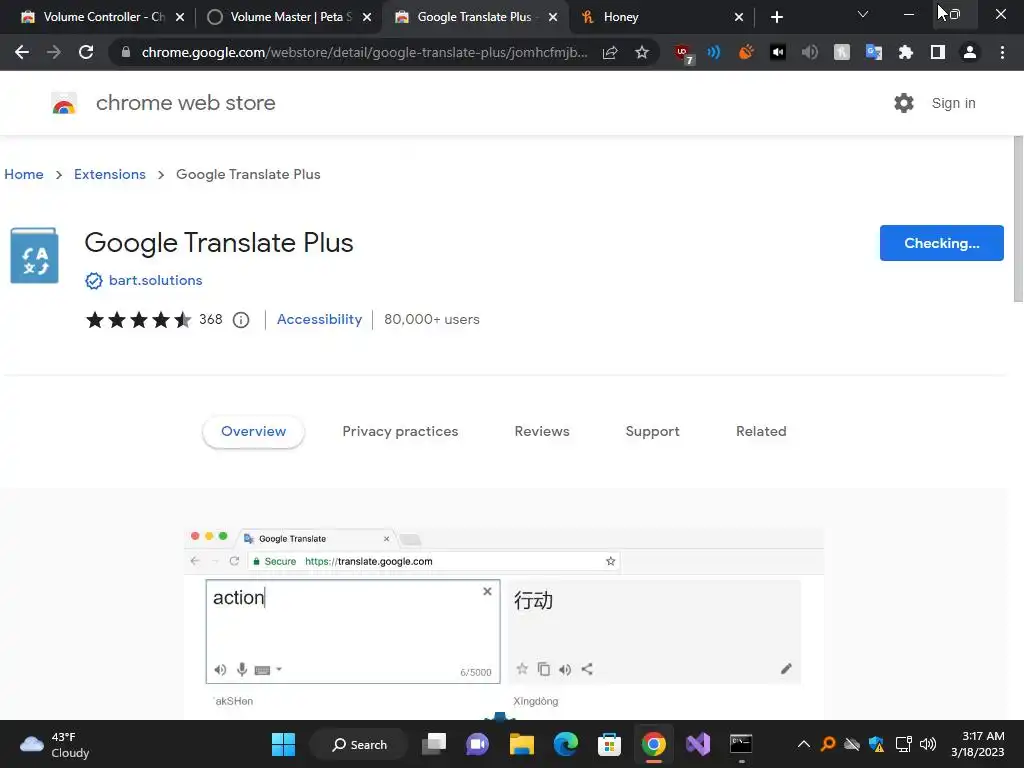Open the system volume tray icon
This screenshot has height=768, width=1024.
point(928,744)
